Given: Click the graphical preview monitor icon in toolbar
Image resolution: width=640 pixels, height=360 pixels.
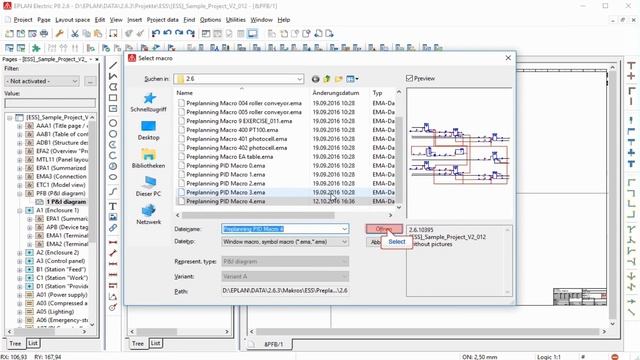Looking at the screenshot, I should coord(253,33).
